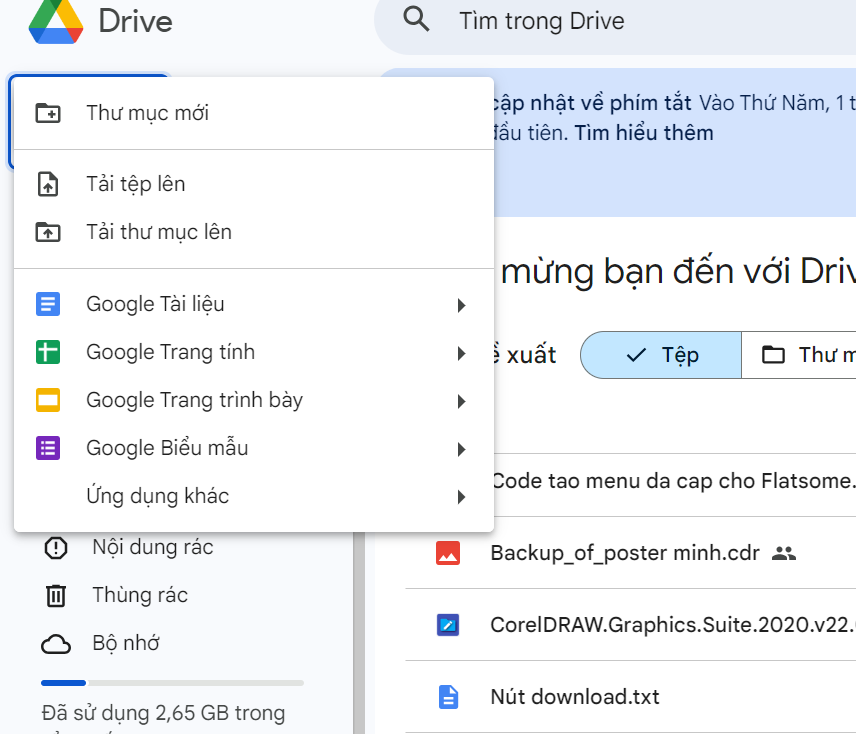Open Thùng rác in the sidebar
Viewport: 856px width, 734px height.
(140, 595)
